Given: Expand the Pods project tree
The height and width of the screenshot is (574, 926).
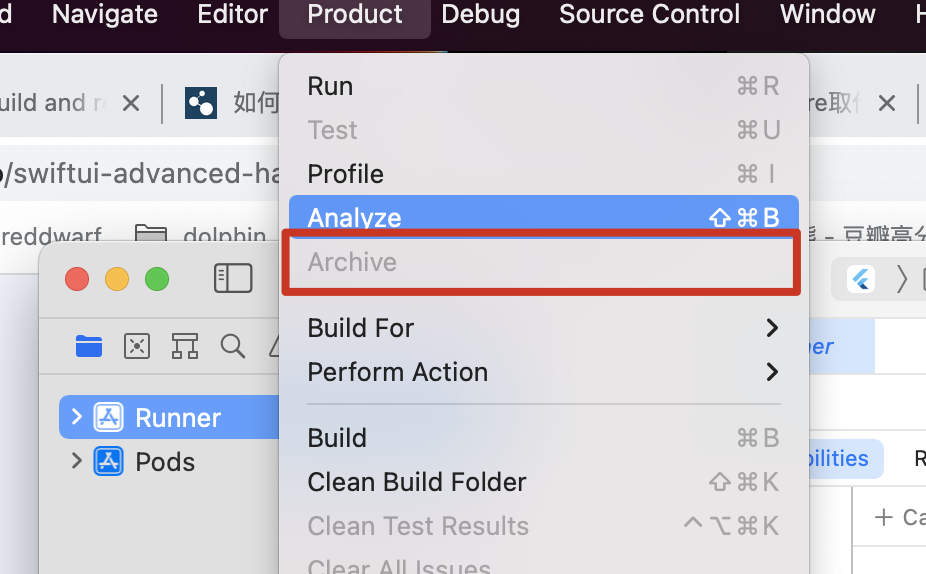Looking at the screenshot, I should 77,461.
